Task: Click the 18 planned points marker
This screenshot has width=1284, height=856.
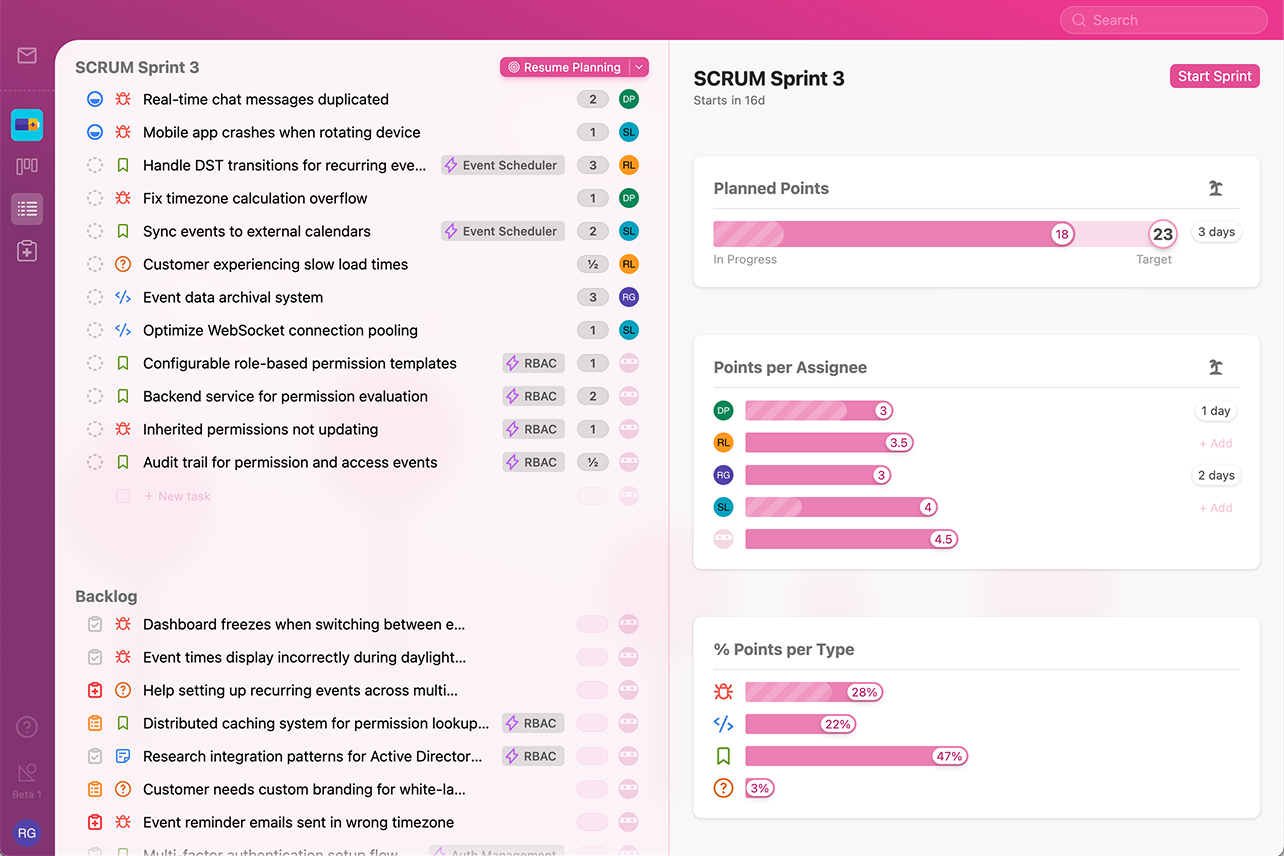Action: [x=1062, y=234]
